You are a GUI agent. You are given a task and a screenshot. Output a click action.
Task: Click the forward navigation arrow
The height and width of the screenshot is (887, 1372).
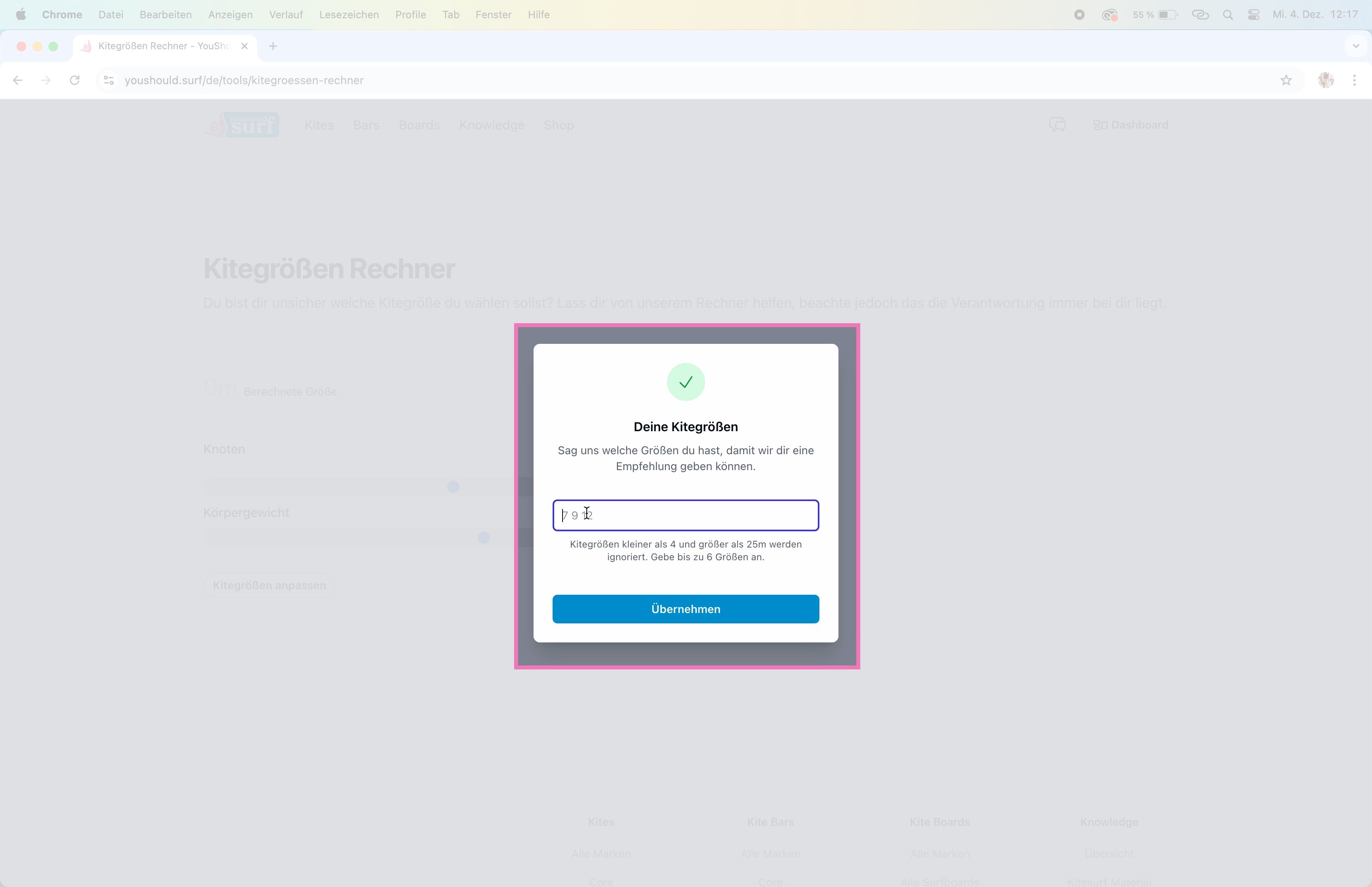46,80
